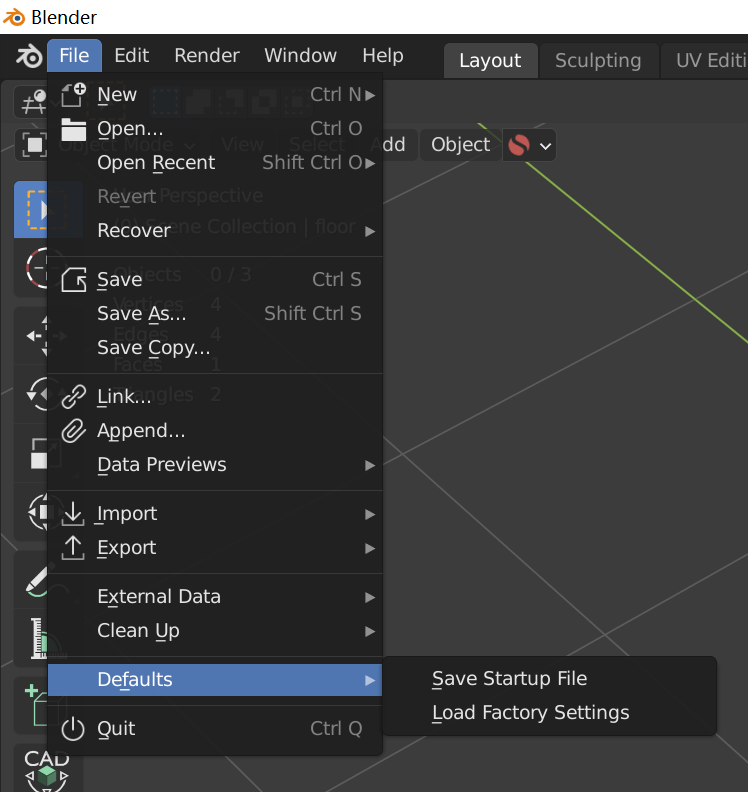Choose Save As... menu entry
Viewport: 748px width, 792px height.
pos(215,314)
